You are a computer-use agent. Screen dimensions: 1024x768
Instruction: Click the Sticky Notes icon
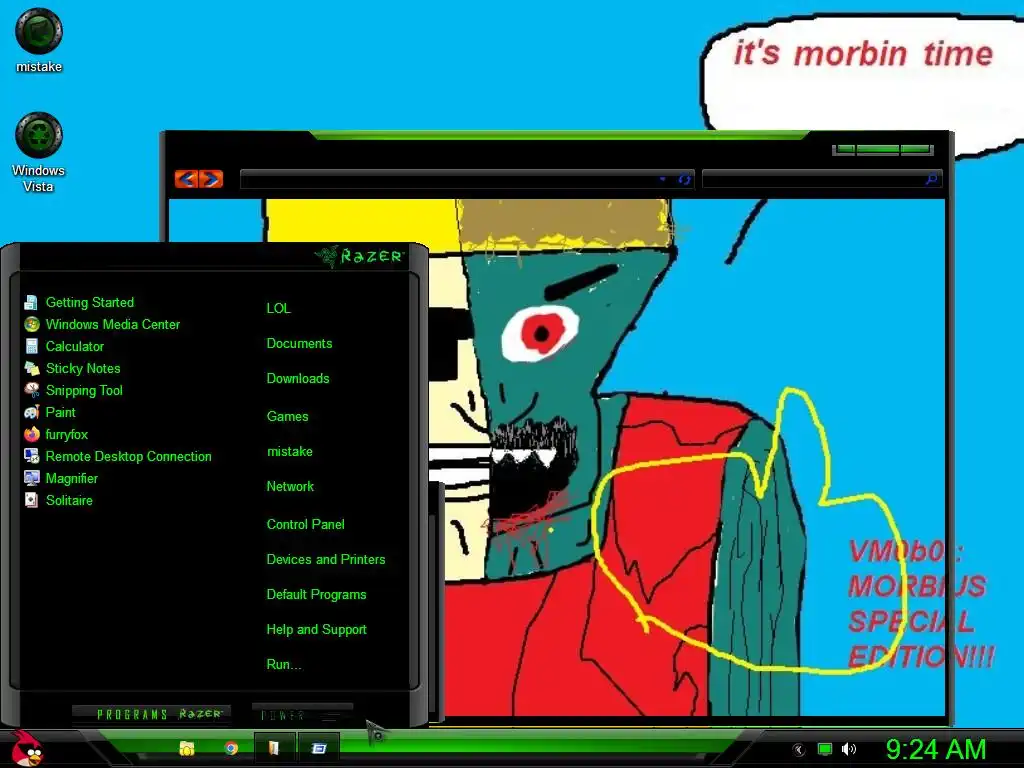pyautogui.click(x=31, y=368)
